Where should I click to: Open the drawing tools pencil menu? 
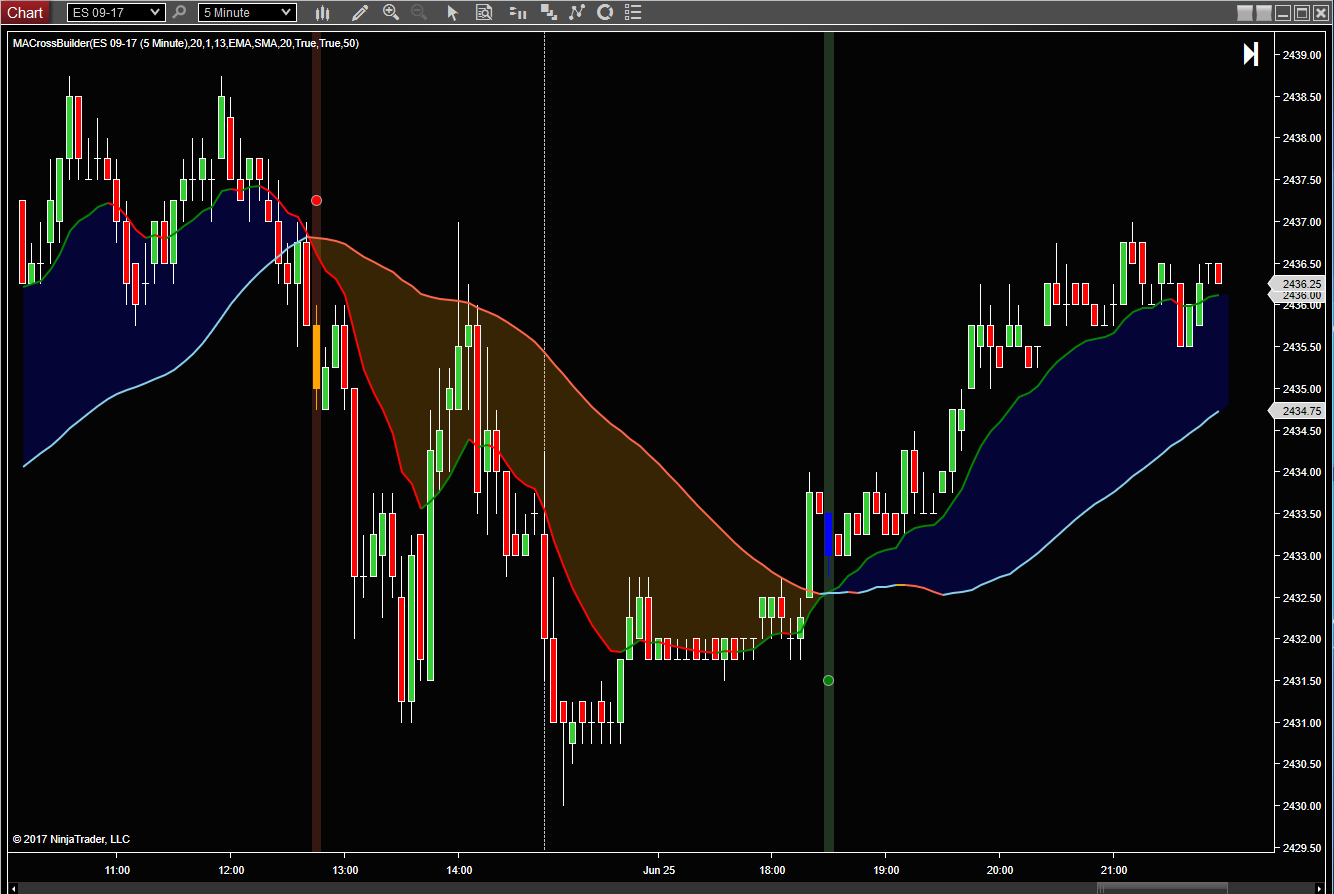coord(360,13)
